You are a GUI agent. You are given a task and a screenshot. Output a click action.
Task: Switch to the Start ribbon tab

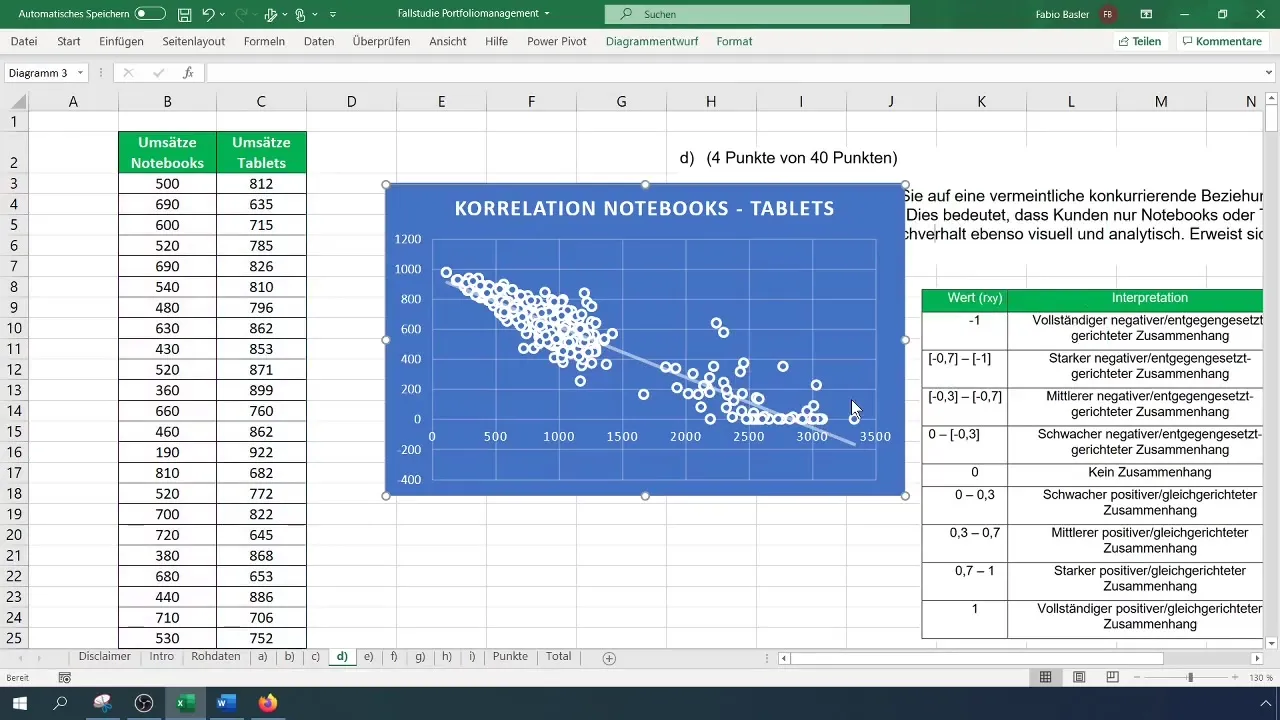pyautogui.click(x=69, y=41)
